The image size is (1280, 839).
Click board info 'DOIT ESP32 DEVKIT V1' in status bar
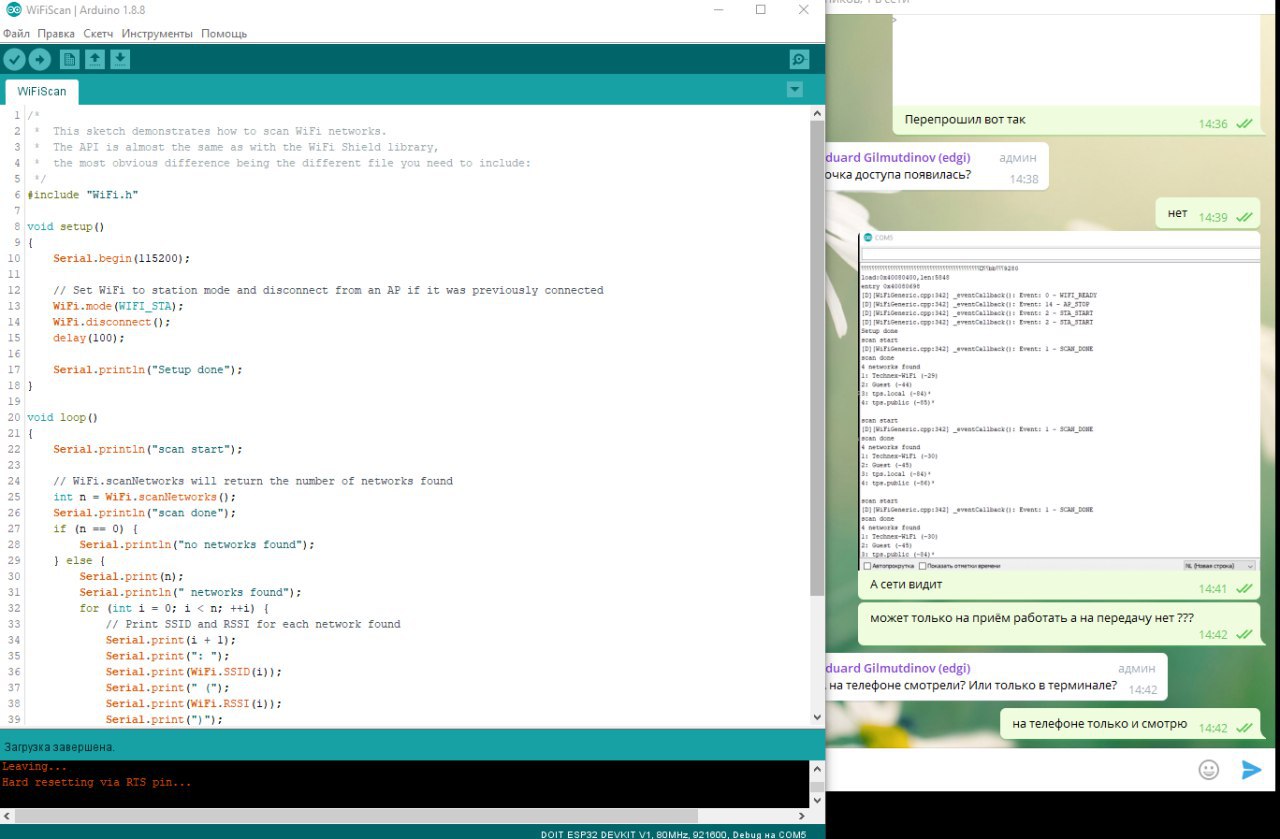[596, 834]
